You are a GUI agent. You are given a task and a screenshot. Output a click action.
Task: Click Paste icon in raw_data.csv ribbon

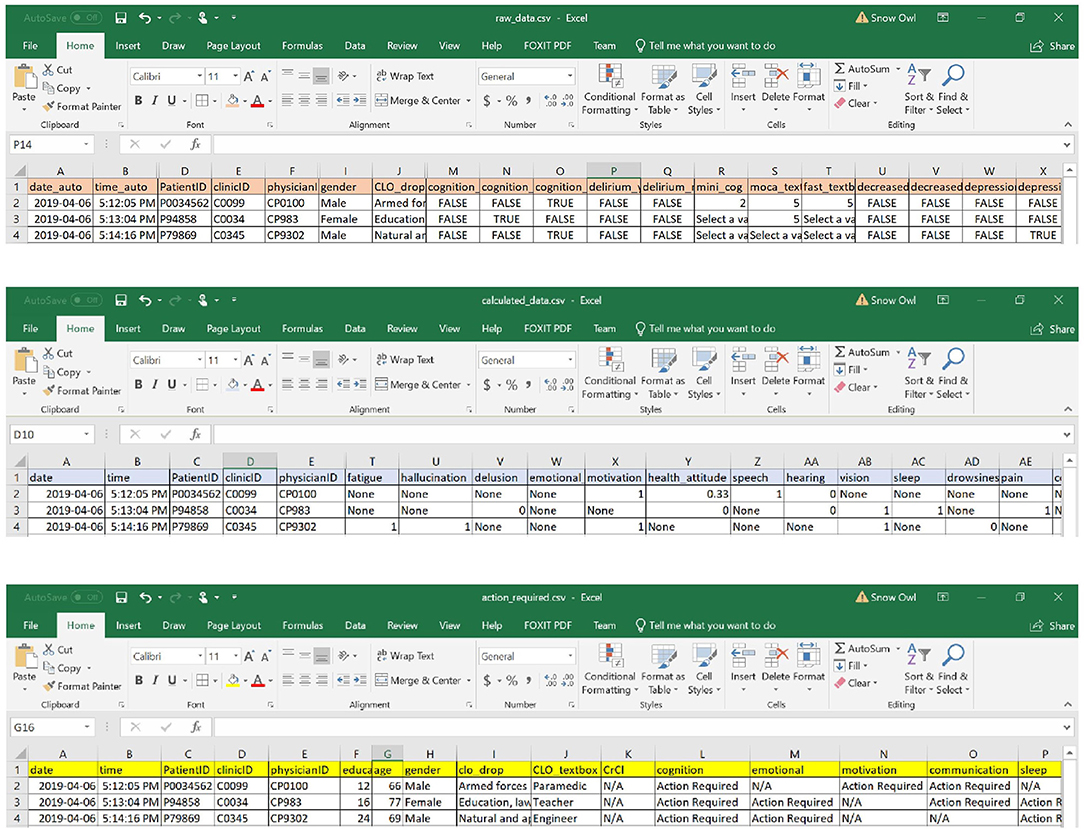[x=24, y=77]
